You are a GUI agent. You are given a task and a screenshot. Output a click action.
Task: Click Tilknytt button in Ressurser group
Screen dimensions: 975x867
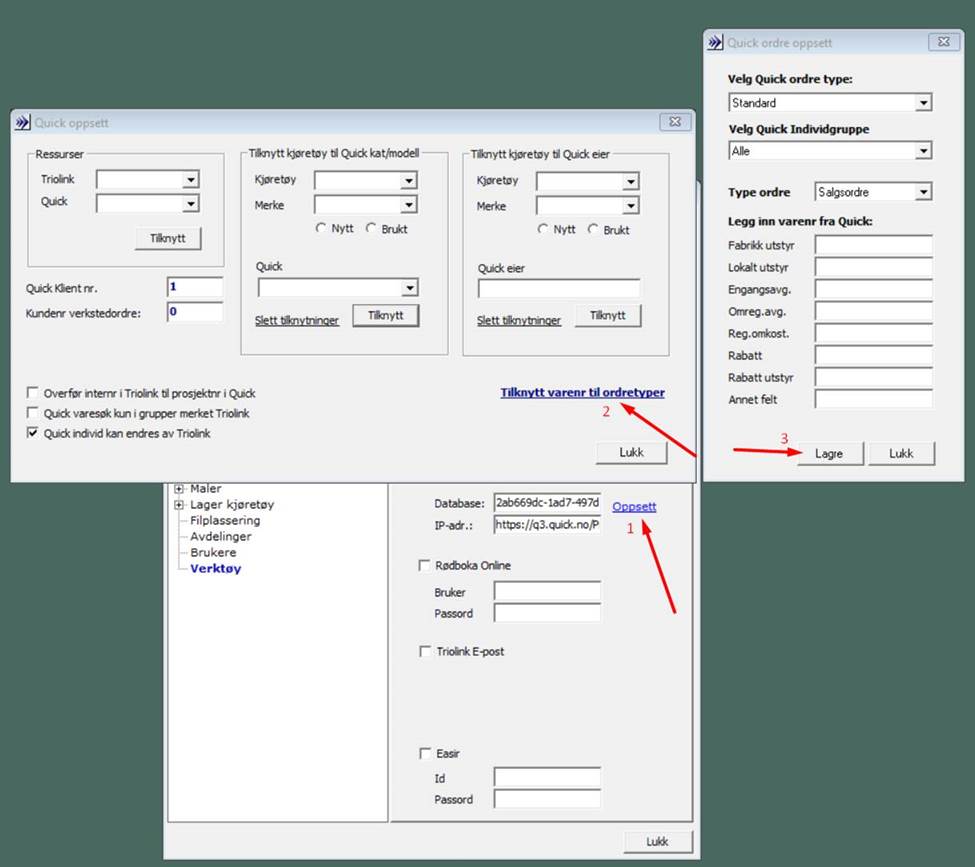pos(168,238)
